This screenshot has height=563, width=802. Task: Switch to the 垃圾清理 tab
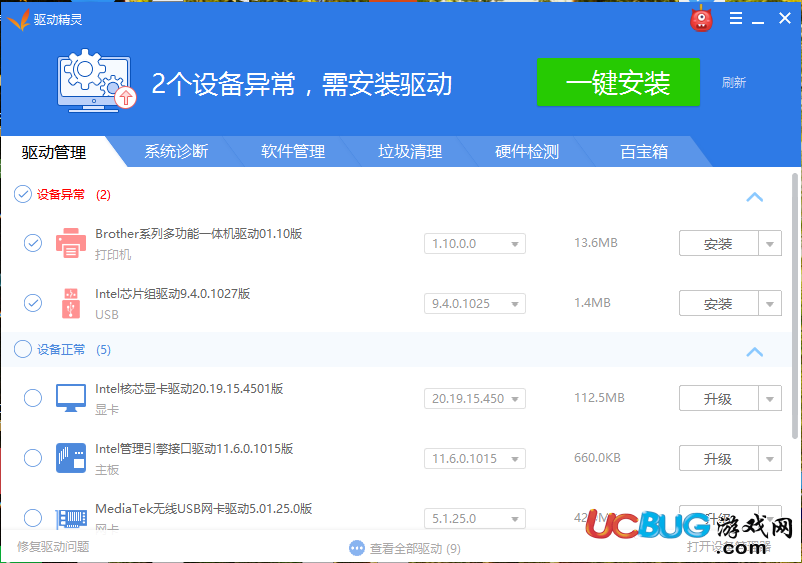pos(410,151)
